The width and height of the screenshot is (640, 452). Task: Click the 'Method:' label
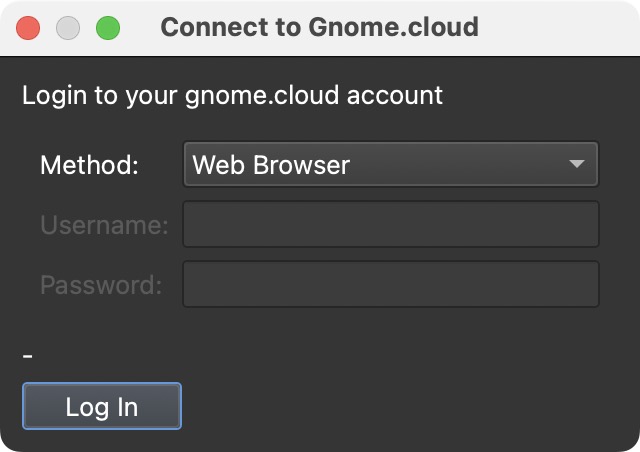(x=89, y=165)
